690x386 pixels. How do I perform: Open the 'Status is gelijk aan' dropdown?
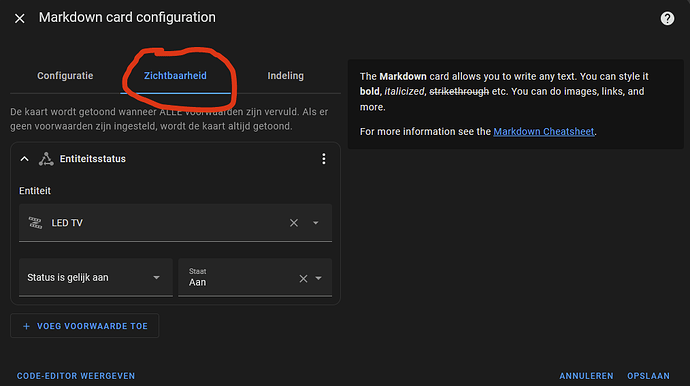click(x=95, y=277)
